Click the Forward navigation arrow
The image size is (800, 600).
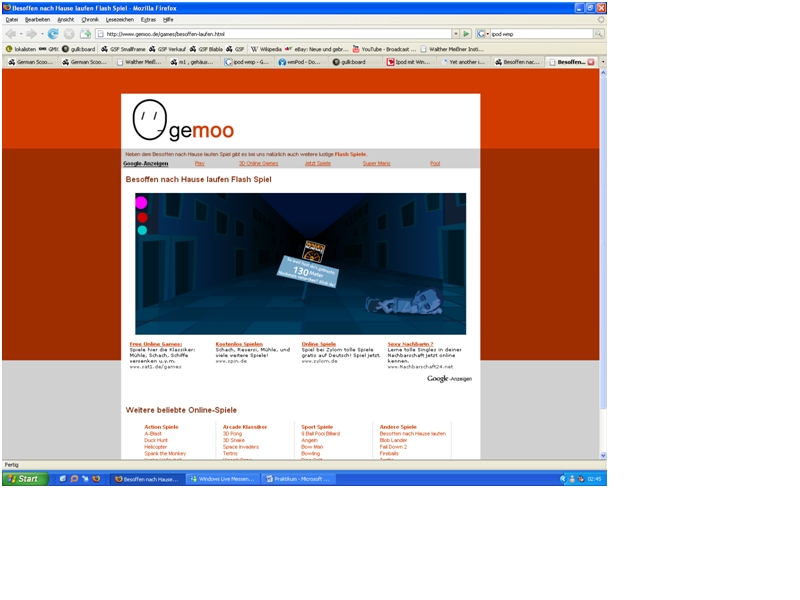(31, 34)
